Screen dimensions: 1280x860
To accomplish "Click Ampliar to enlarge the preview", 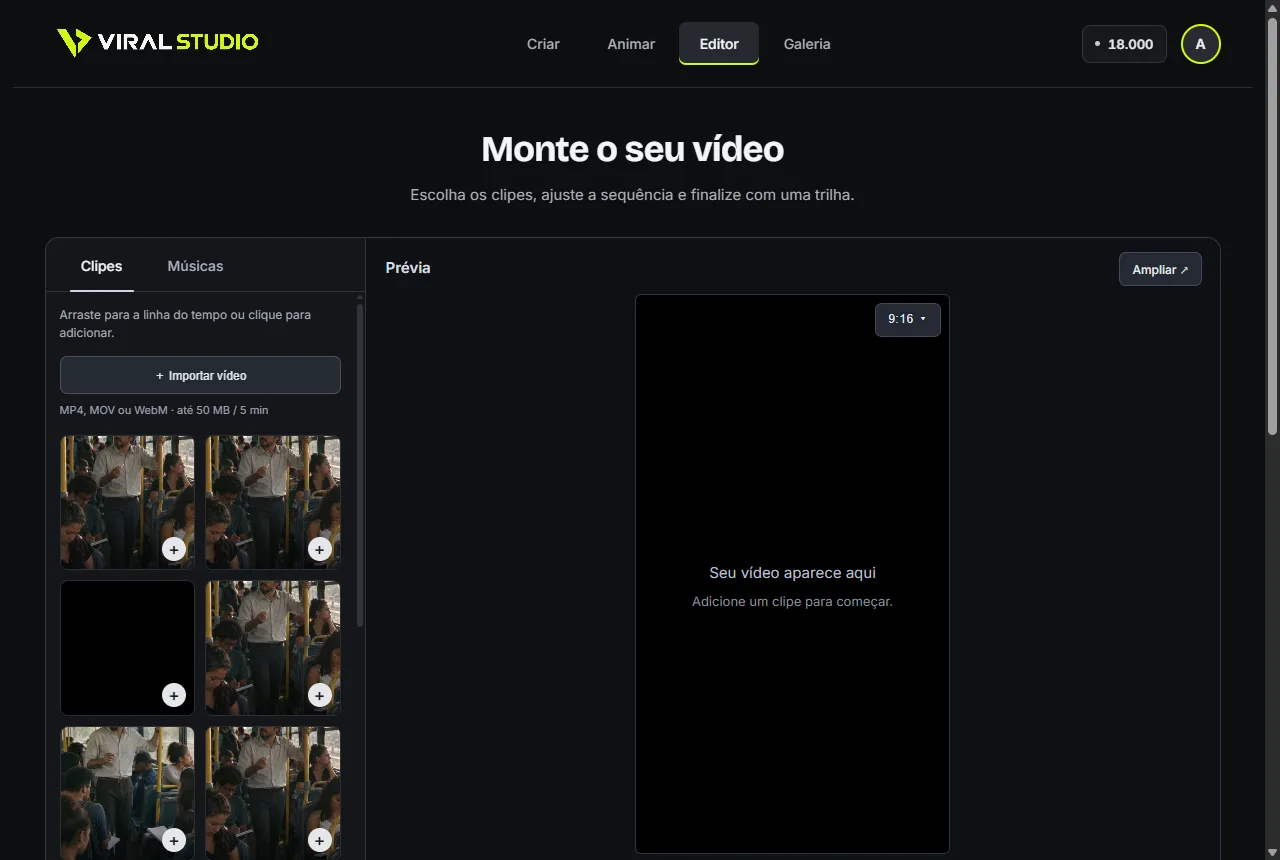I will (x=1160, y=270).
